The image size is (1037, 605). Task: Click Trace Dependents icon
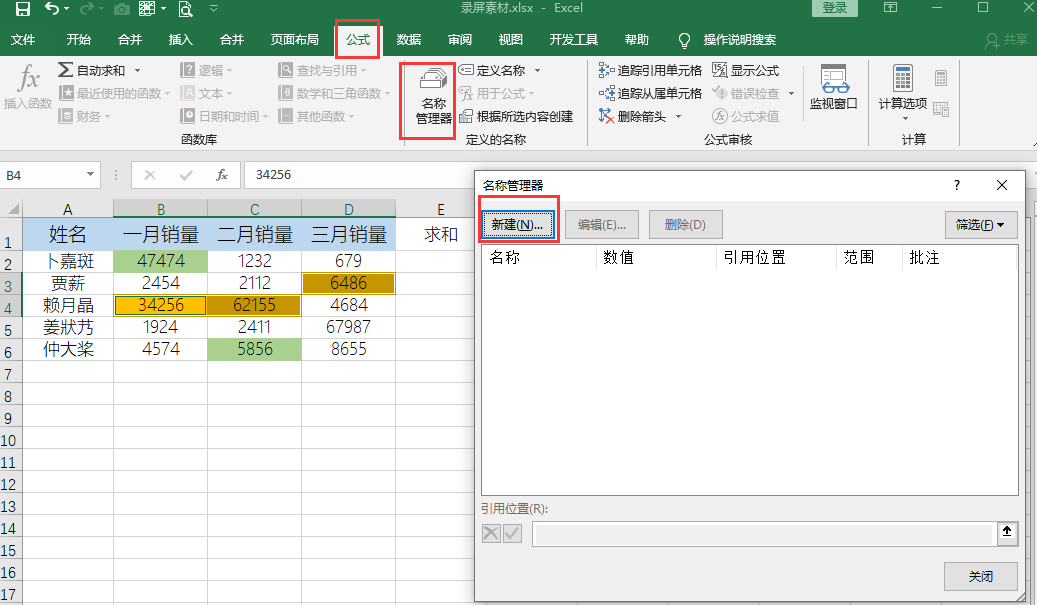pos(606,93)
